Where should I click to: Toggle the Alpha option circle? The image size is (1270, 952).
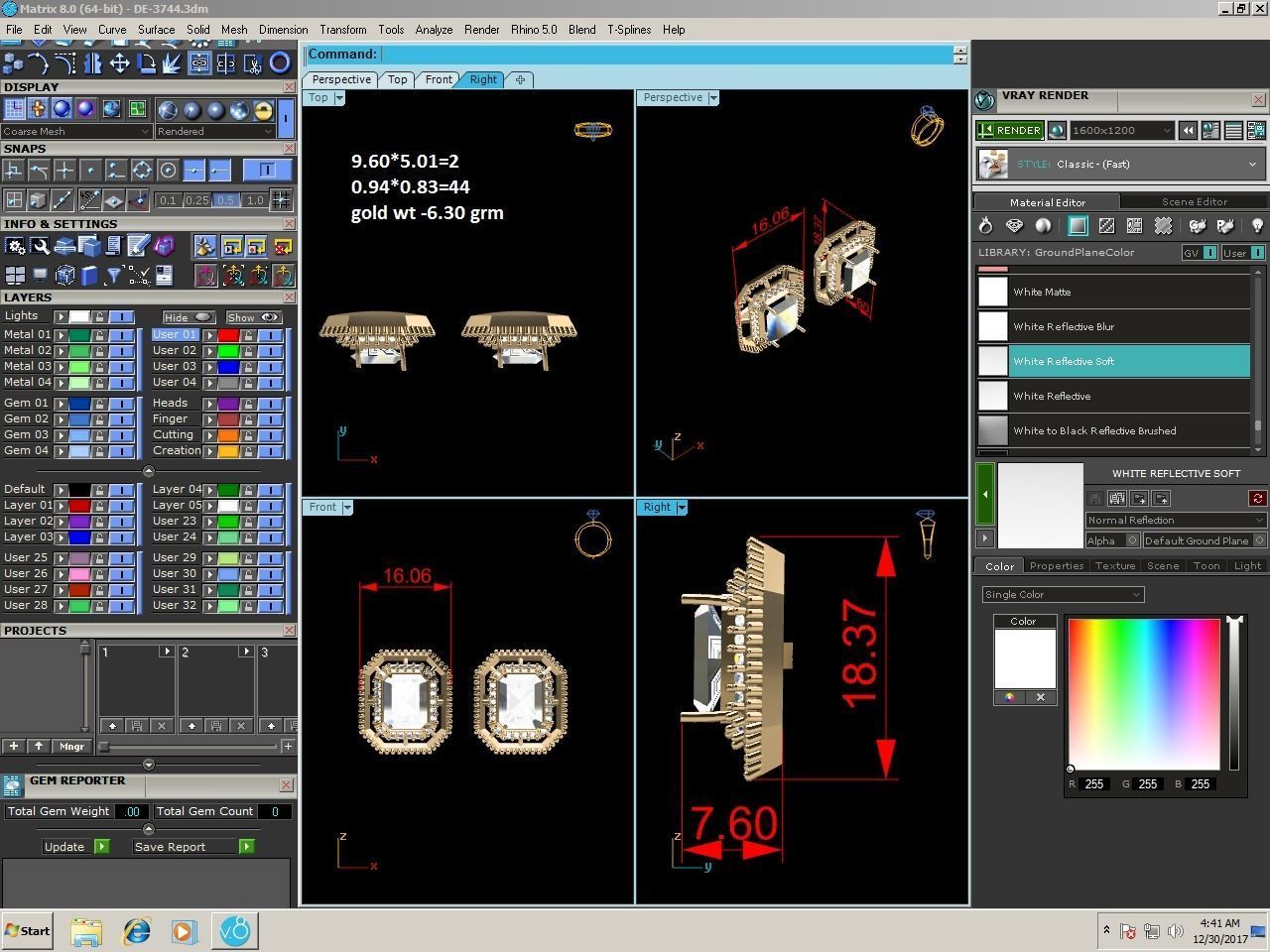1132,540
